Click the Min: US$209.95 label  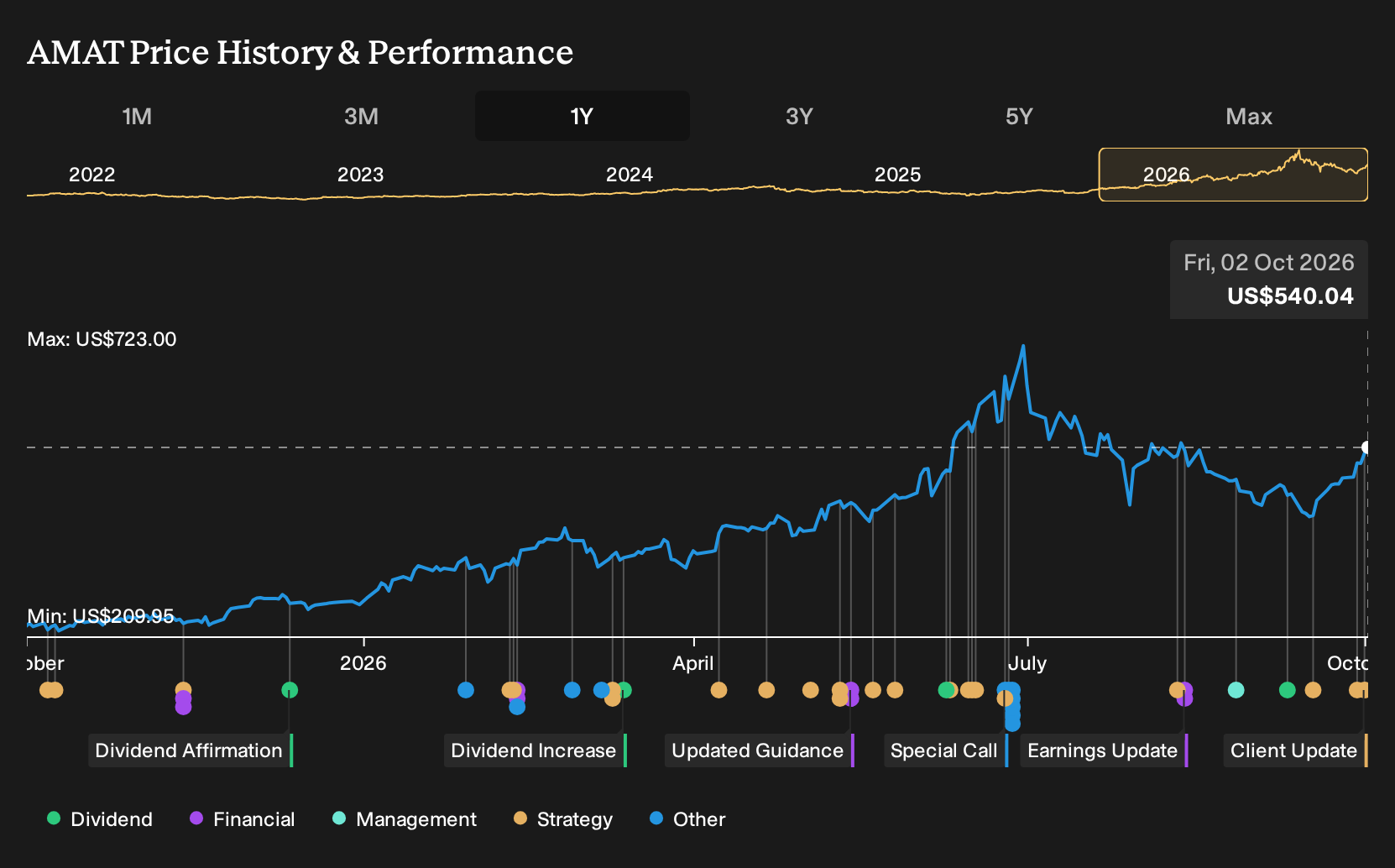pos(101,616)
